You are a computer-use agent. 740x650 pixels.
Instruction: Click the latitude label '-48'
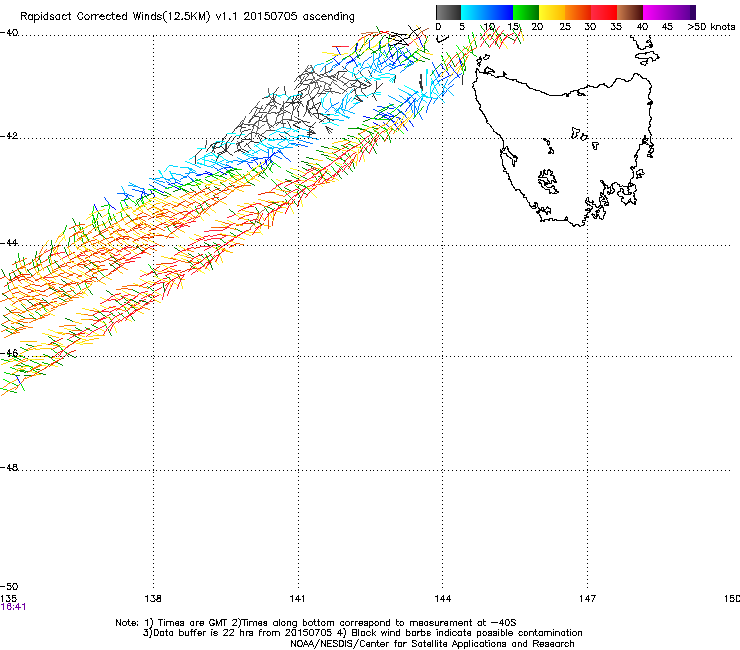9,467
